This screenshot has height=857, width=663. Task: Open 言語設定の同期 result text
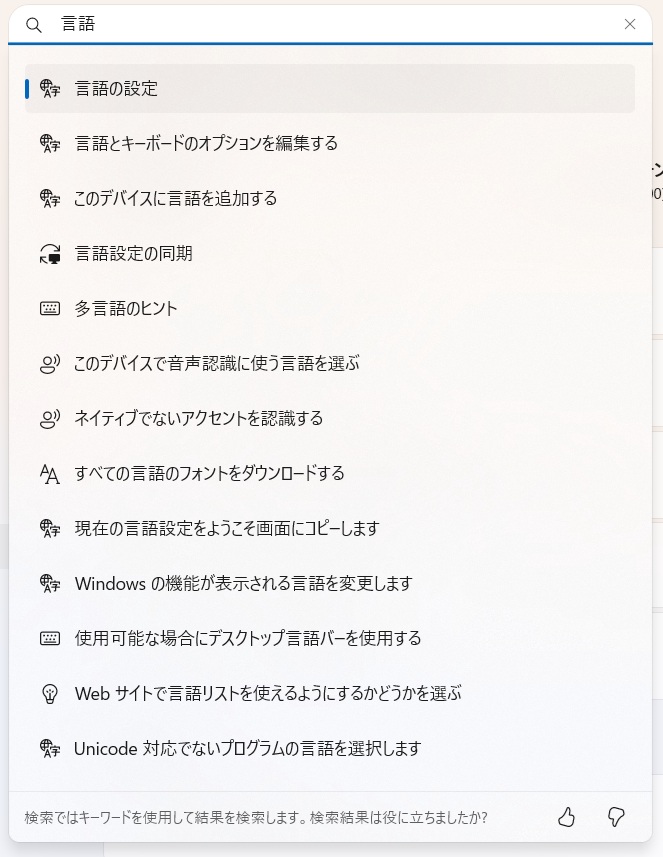[x=133, y=254]
